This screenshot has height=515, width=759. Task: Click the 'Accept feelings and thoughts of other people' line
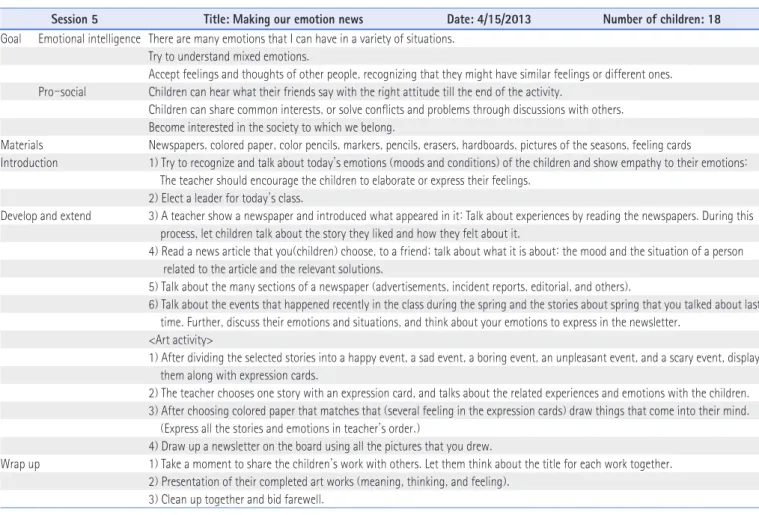pos(410,74)
